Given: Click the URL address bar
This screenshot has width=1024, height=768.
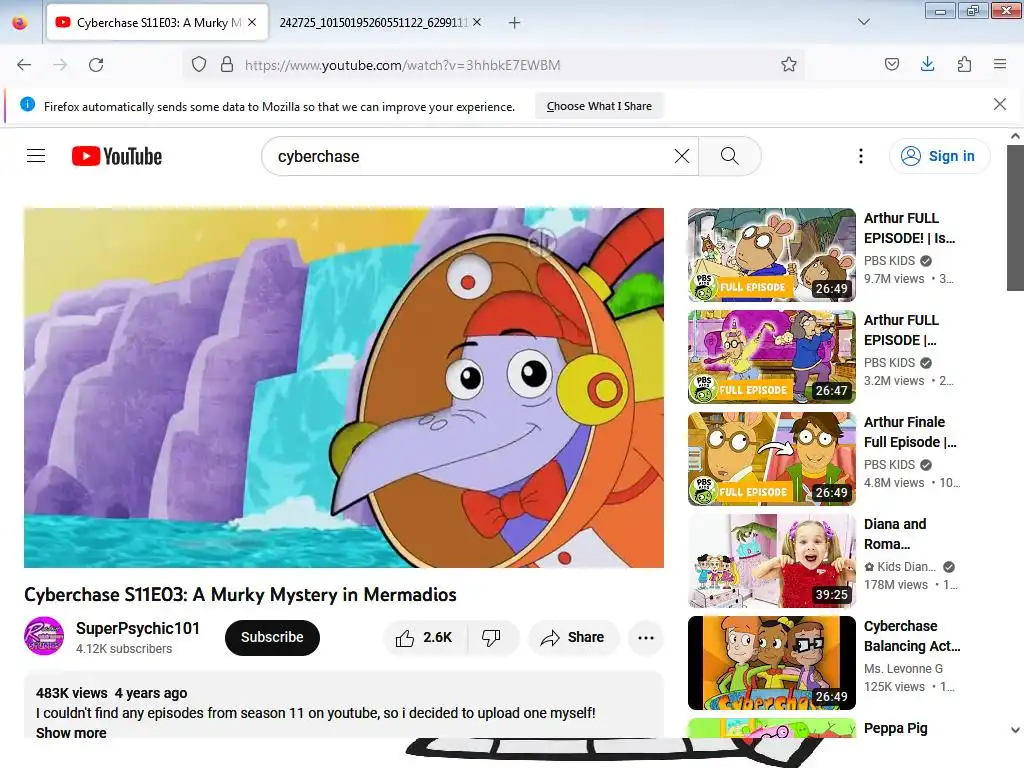Looking at the screenshot, I should [493, 65].
